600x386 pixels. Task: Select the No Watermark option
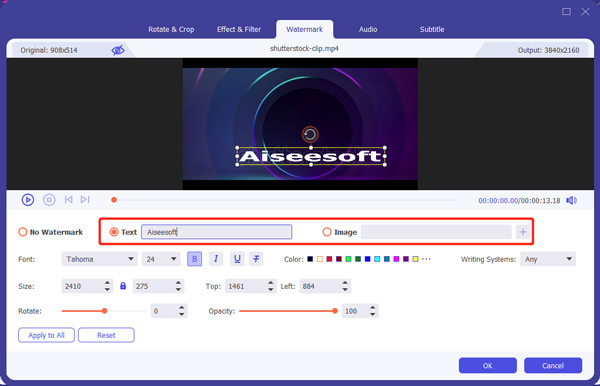(x=23, y=232)
